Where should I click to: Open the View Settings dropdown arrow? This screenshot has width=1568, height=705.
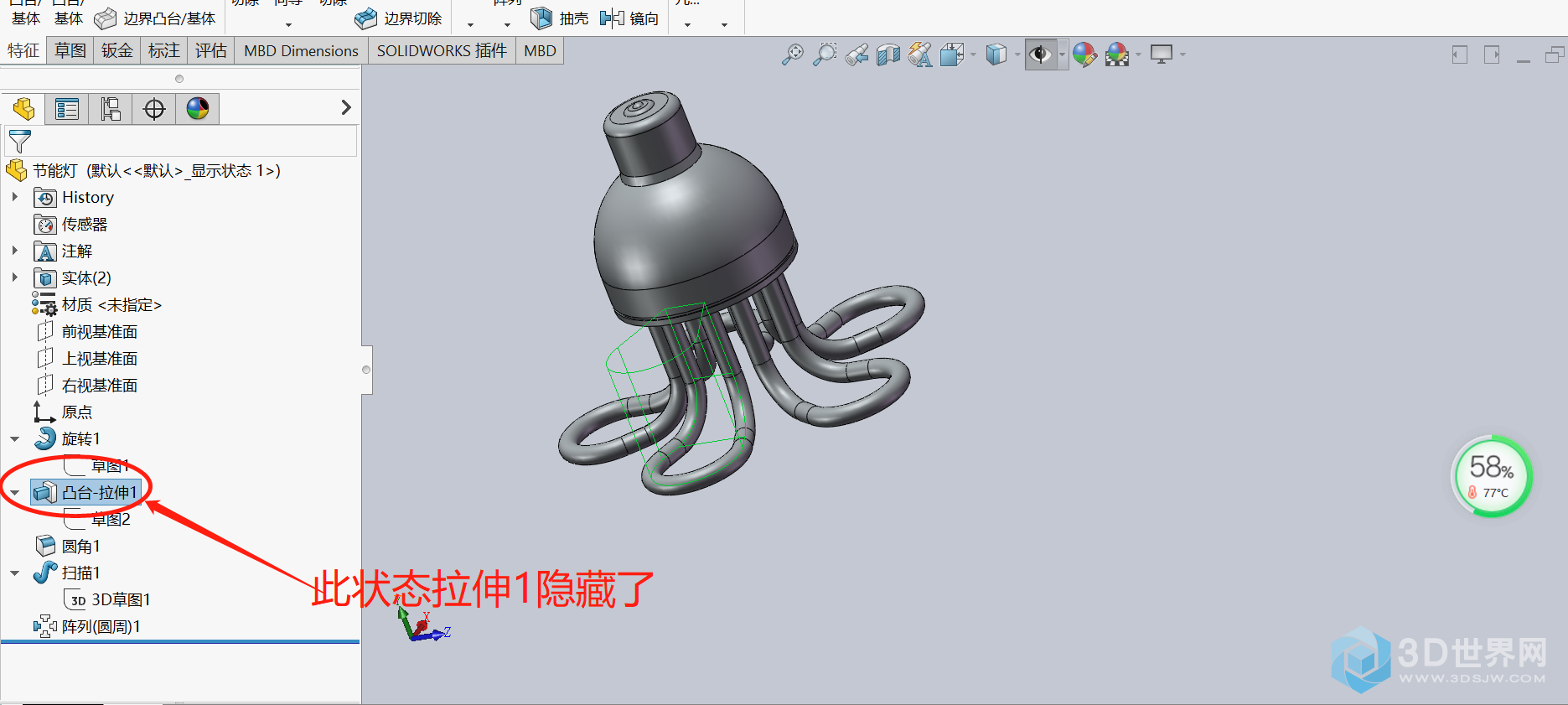click(x=1182, y=55)
